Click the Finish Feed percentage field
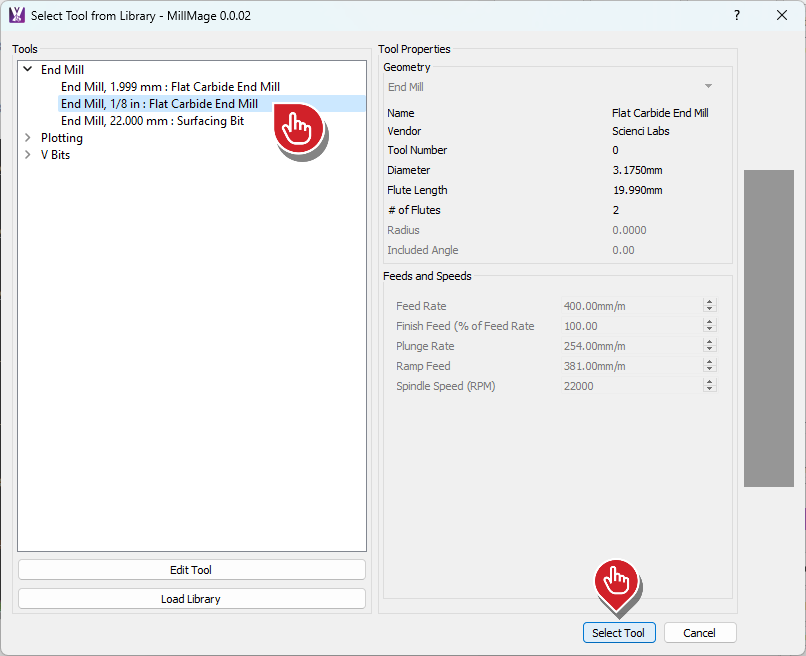The image size is (806, 656). (x=630, y=326)
